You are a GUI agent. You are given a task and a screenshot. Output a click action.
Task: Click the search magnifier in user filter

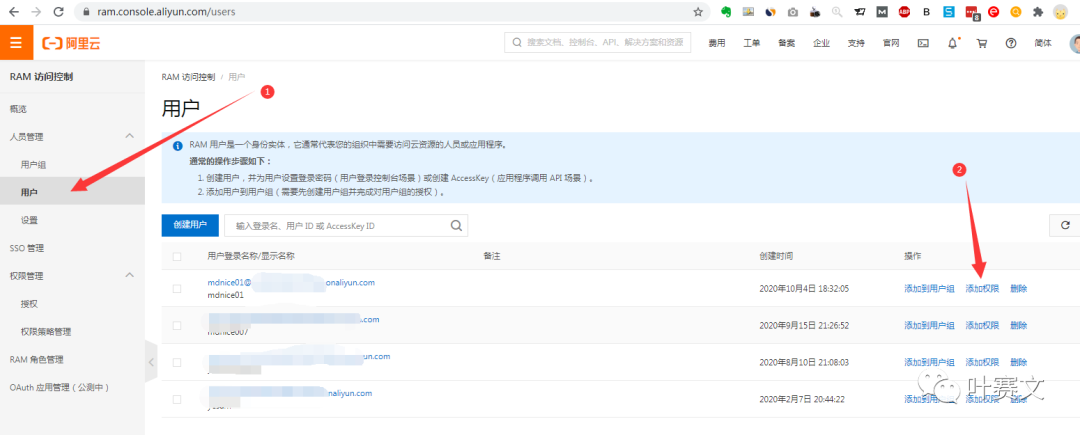[x=456, y=225]
